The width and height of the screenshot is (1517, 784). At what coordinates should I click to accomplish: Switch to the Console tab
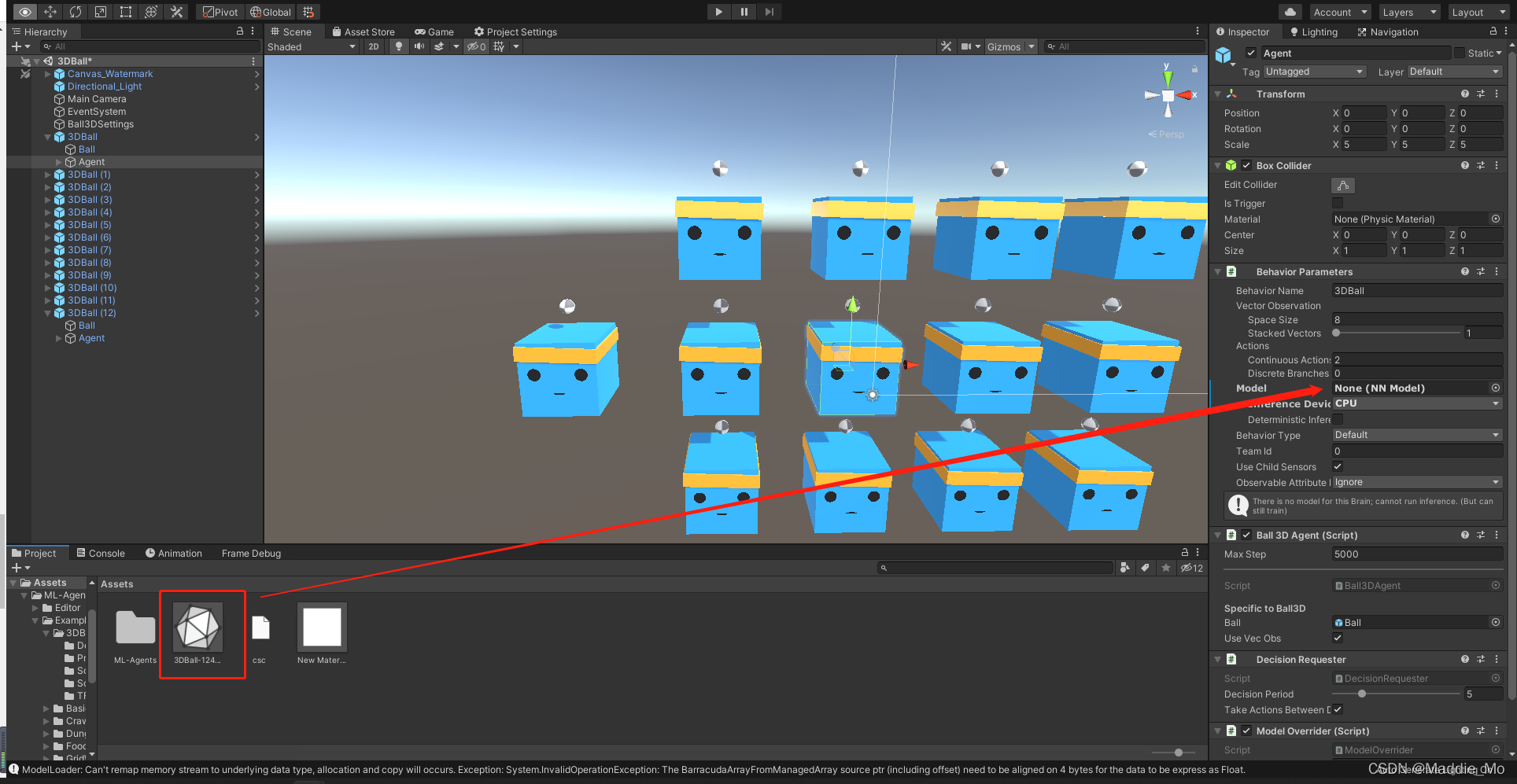click(x=101, y=553)
